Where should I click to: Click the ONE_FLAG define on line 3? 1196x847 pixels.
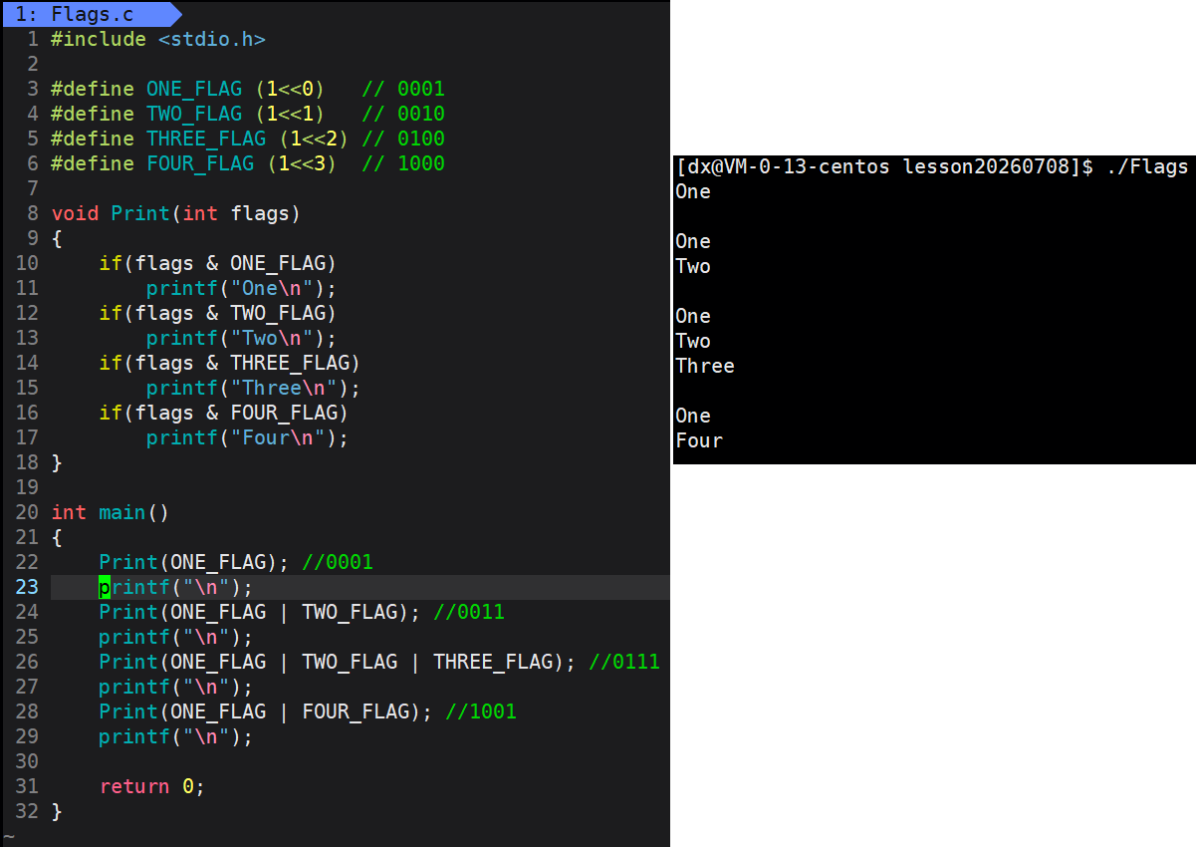coord(188,89)
